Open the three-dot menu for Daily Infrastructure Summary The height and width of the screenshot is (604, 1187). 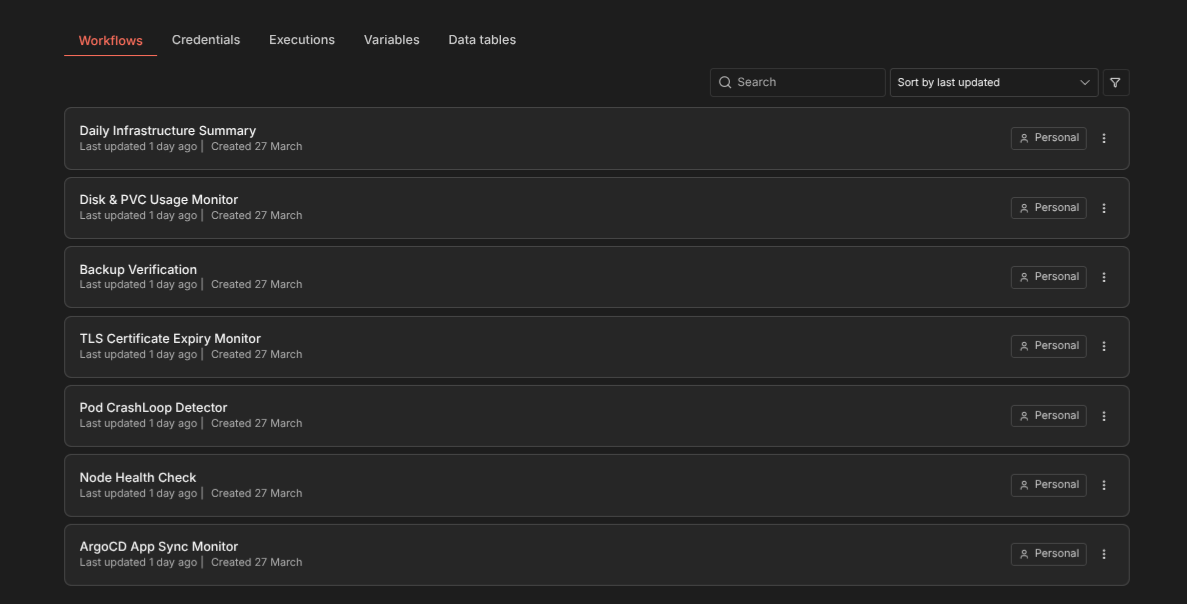coord(1103,138)
